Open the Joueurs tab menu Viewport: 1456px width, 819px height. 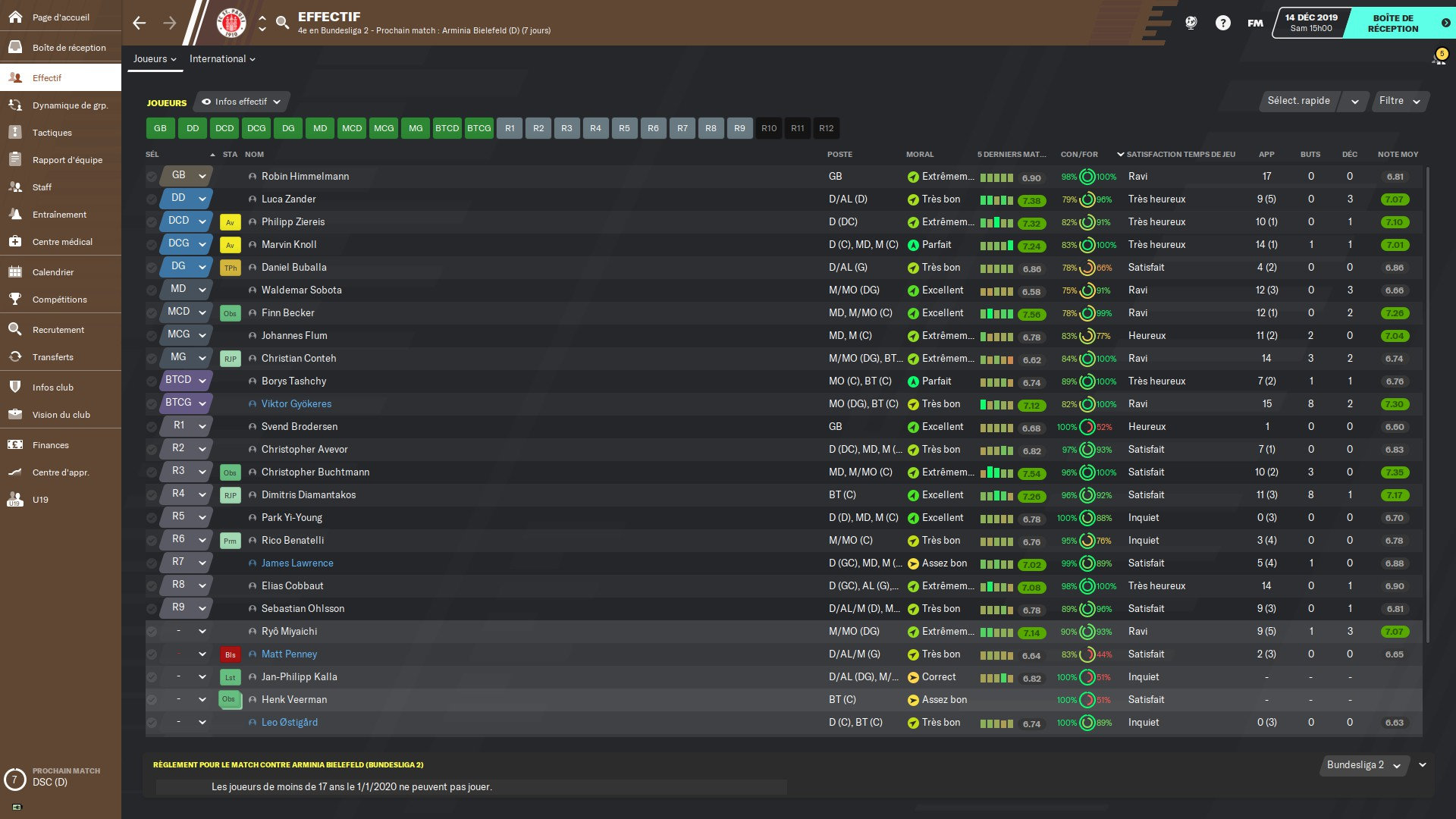click(155, 59)
